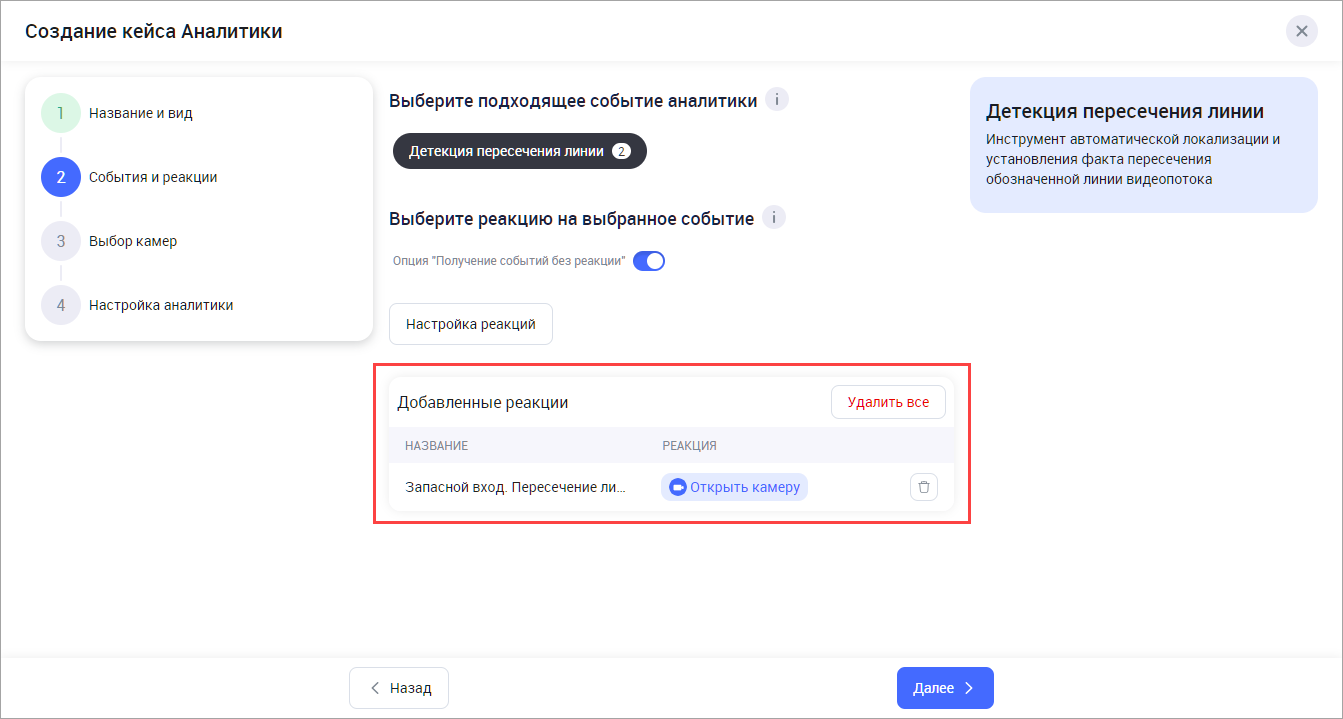The height and width of the screenshot is (719, 1343).
Task: Click Удалить все button
Action: point(888,402)
